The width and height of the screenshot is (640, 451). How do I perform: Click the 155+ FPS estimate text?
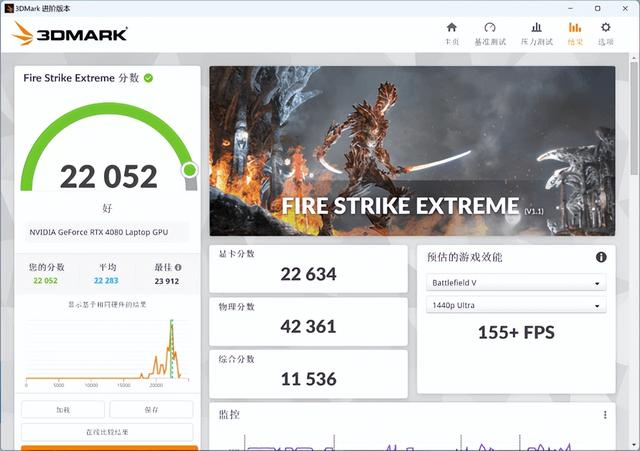pyautogui.click(x=516, y=332)
